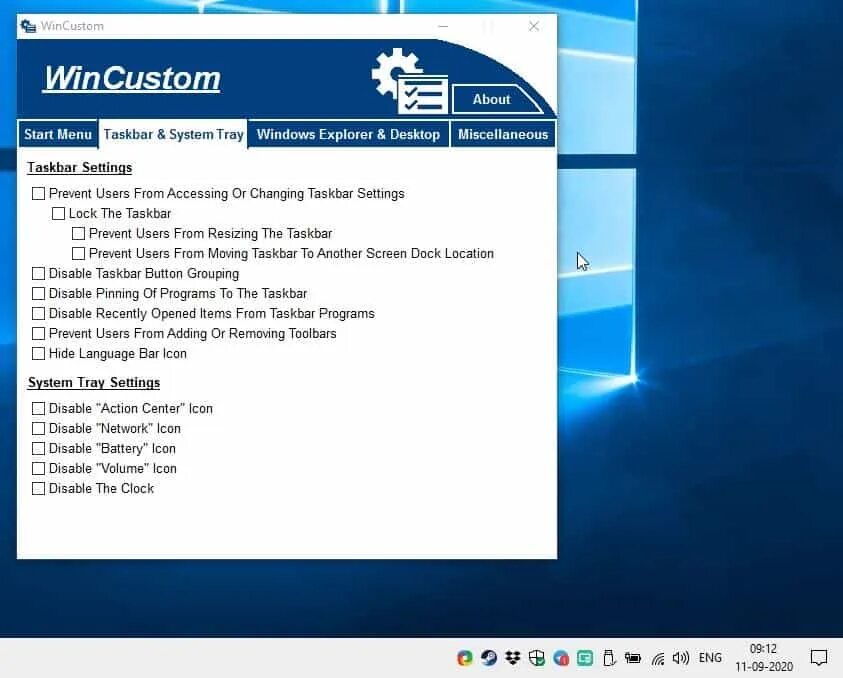Enable Prevent Users From Resizing The Taskbar

pyautogui.click(x=78, y=233)
